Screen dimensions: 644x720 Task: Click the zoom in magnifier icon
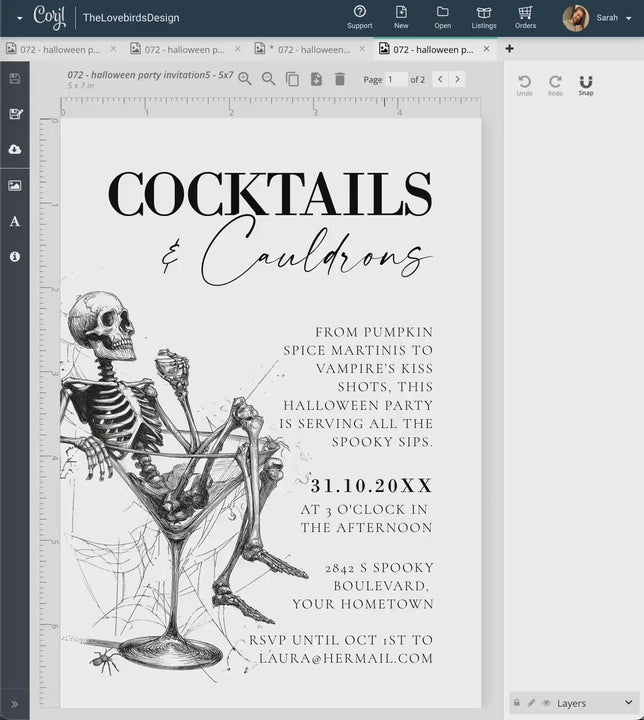(x=244, y=79)
